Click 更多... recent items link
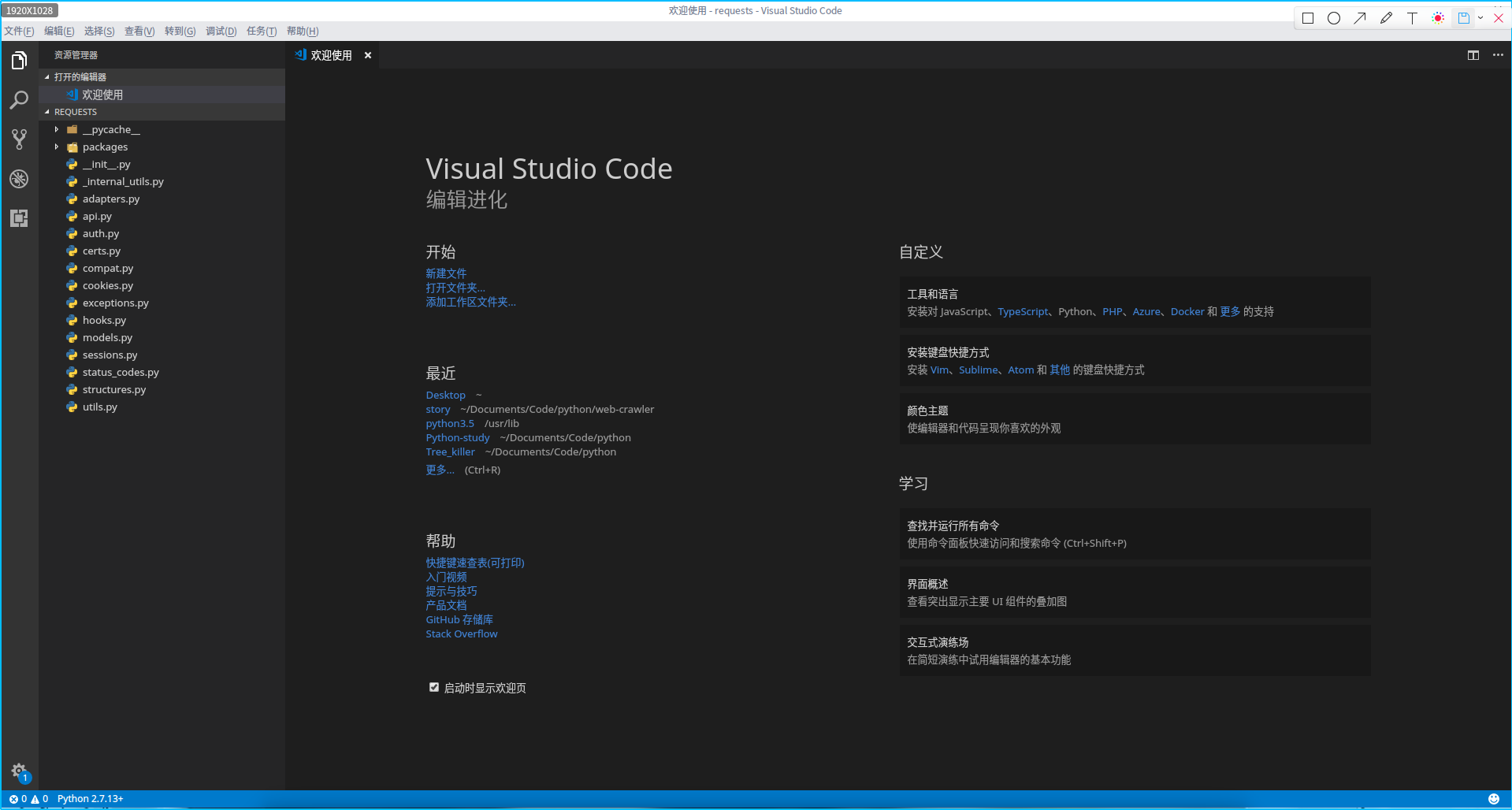This screenshot has width=1512, height=810. (x=440, y=470)
